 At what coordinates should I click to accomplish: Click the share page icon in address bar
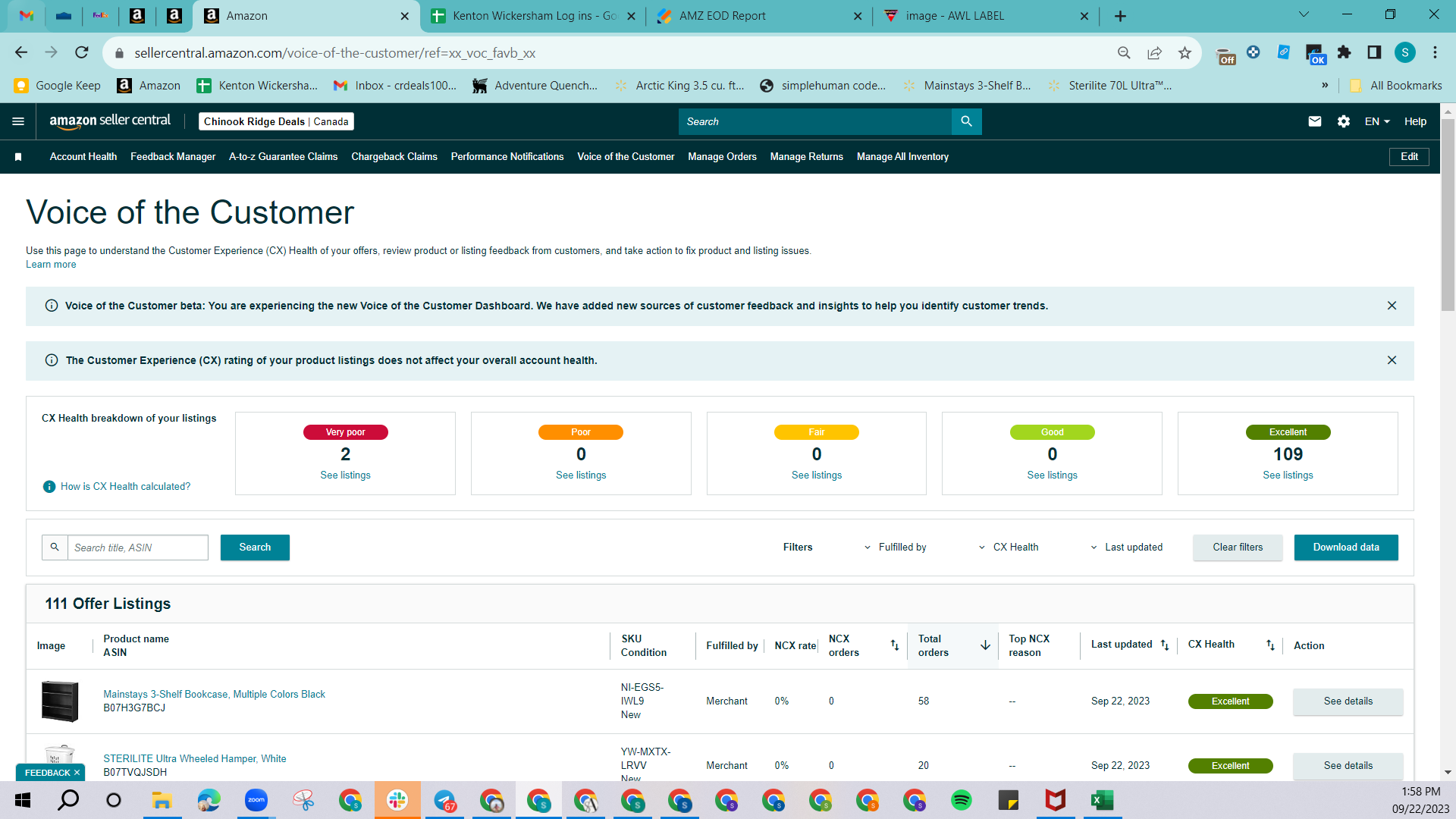pos(1154,52)
